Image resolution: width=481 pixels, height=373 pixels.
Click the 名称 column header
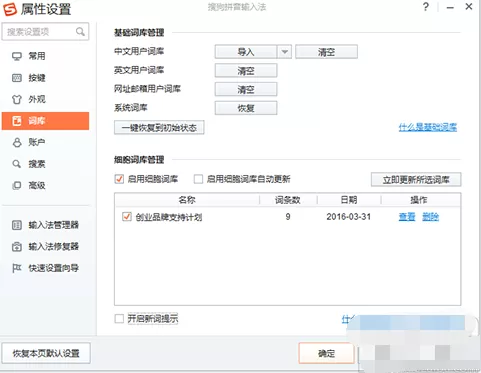coord(187,200)
